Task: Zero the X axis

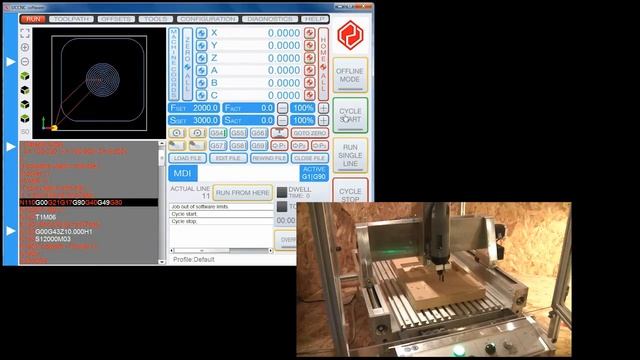Action: 201,33
